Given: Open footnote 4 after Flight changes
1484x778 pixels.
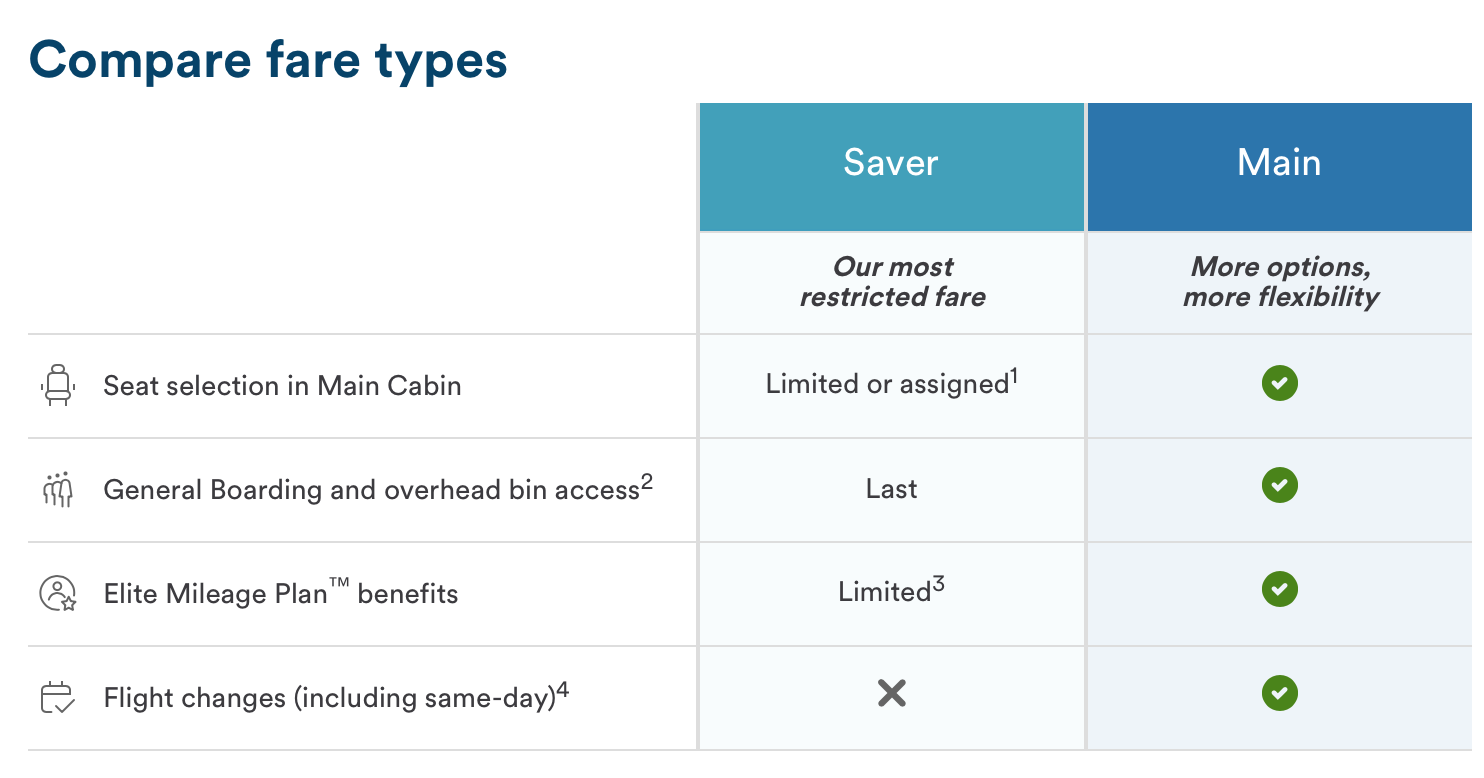Looking at the screenshot, I should click(x=563, y=688).
